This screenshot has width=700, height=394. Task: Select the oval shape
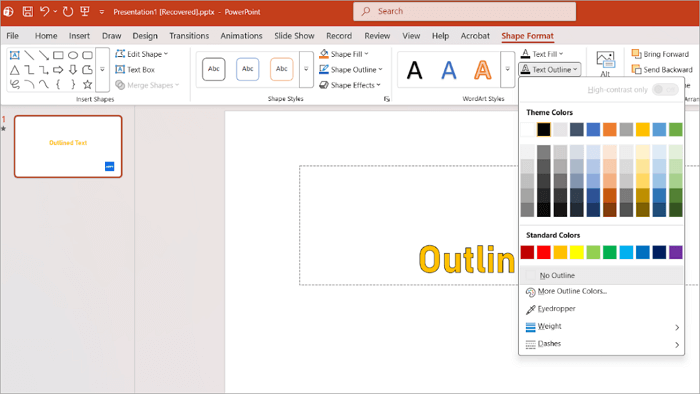pos(73,55)
